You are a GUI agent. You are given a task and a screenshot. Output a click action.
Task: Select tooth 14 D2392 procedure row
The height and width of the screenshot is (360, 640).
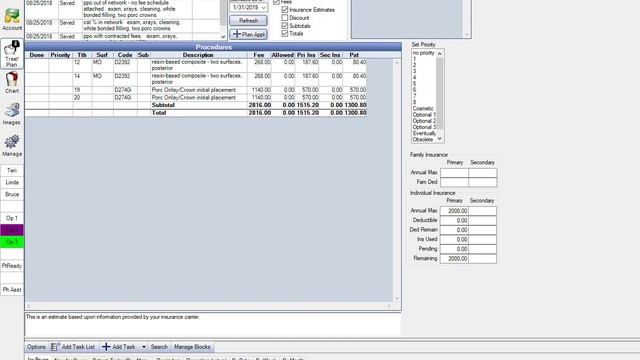(x=196, y=79)
